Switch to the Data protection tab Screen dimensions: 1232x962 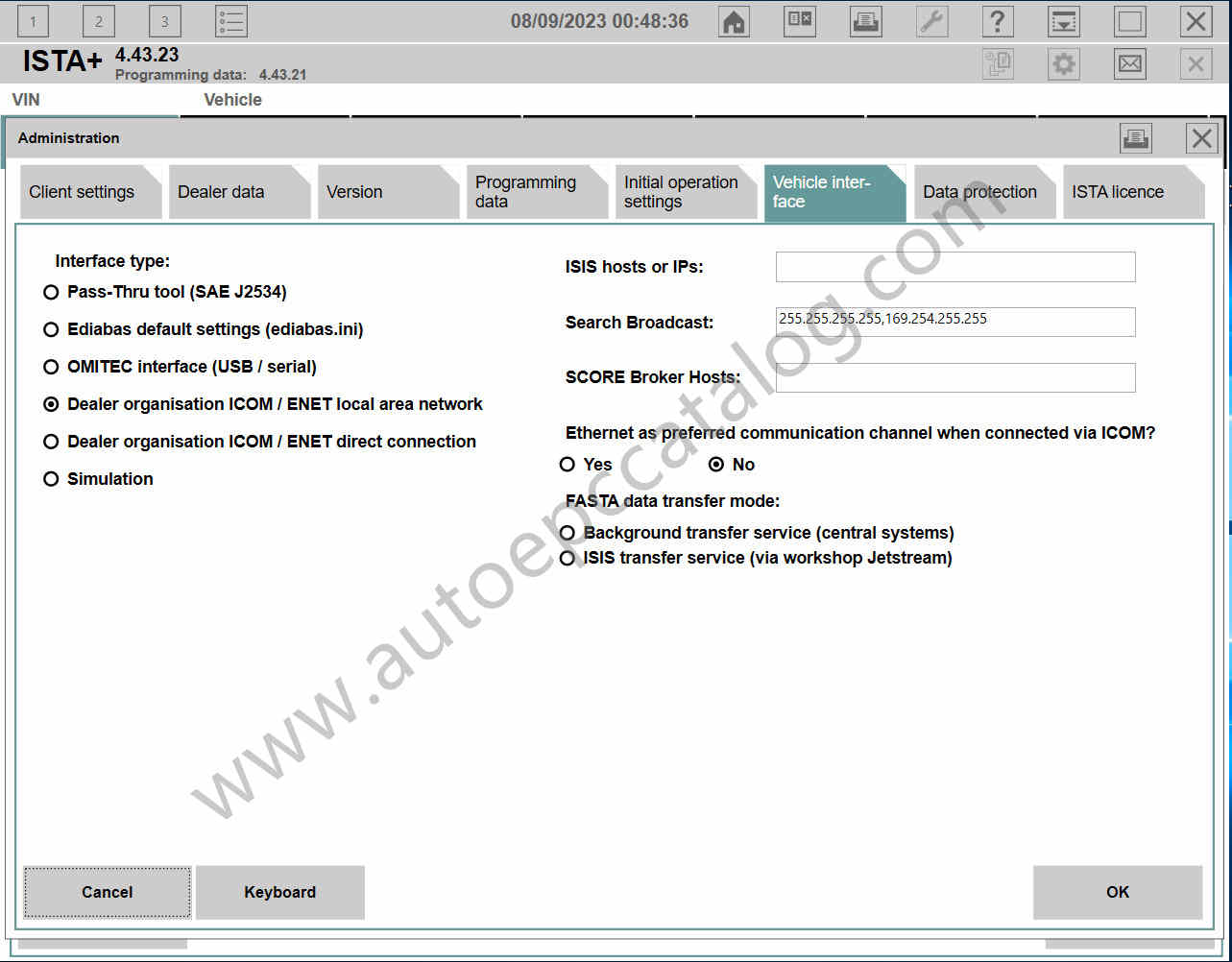[x=984, y=192]
